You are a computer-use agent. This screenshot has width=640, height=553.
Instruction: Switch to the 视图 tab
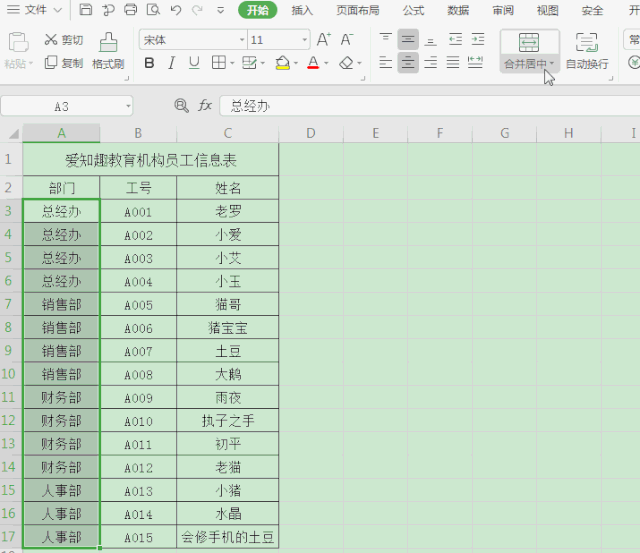(x=547, y=10)
